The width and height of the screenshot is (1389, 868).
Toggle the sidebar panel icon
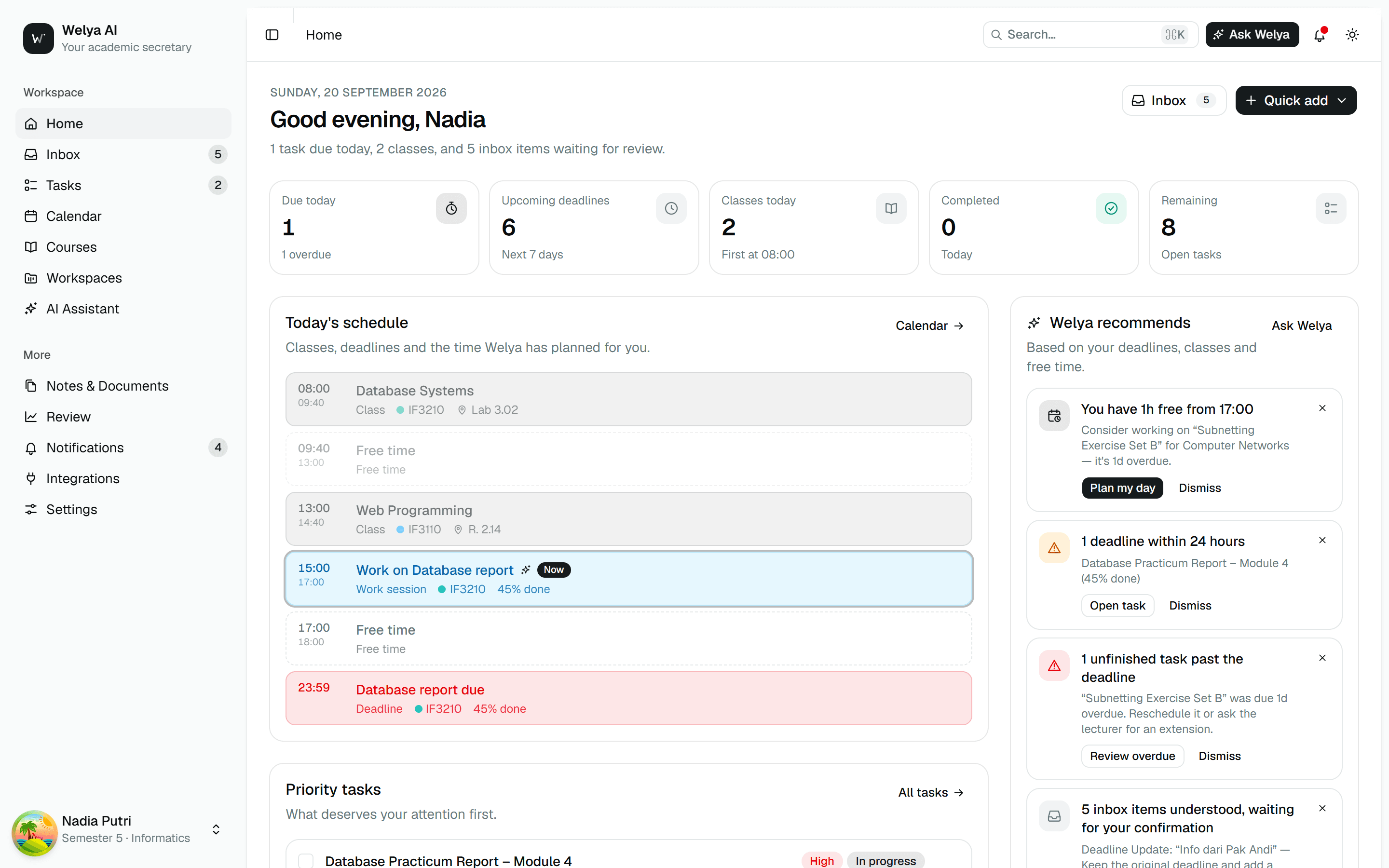272,35
